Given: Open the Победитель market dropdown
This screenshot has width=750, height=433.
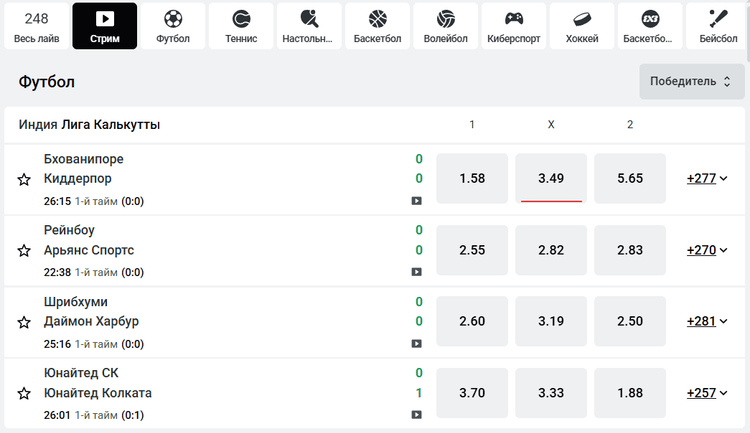Looking at the screenshot, I should pyautogui.click(x=689, y=81).
